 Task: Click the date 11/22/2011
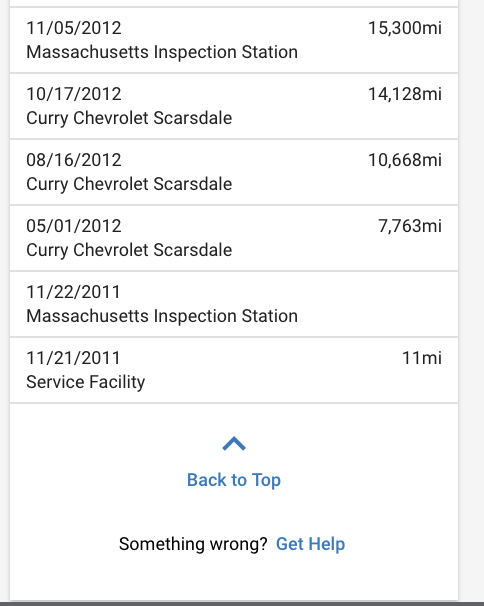73,292
